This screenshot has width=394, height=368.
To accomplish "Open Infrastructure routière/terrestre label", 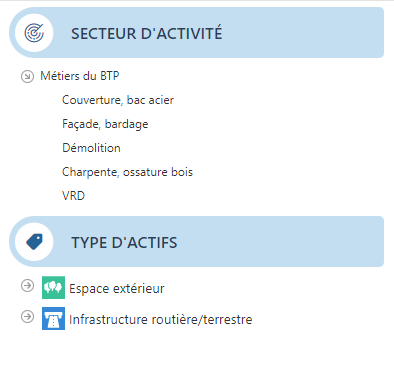I will tap(161, 319).
